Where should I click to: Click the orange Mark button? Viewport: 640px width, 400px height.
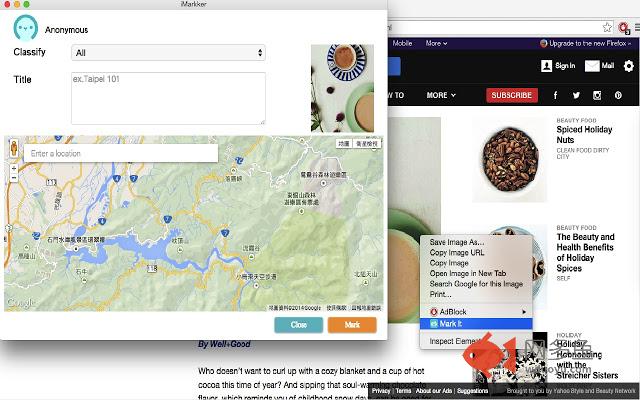[352, 325]
